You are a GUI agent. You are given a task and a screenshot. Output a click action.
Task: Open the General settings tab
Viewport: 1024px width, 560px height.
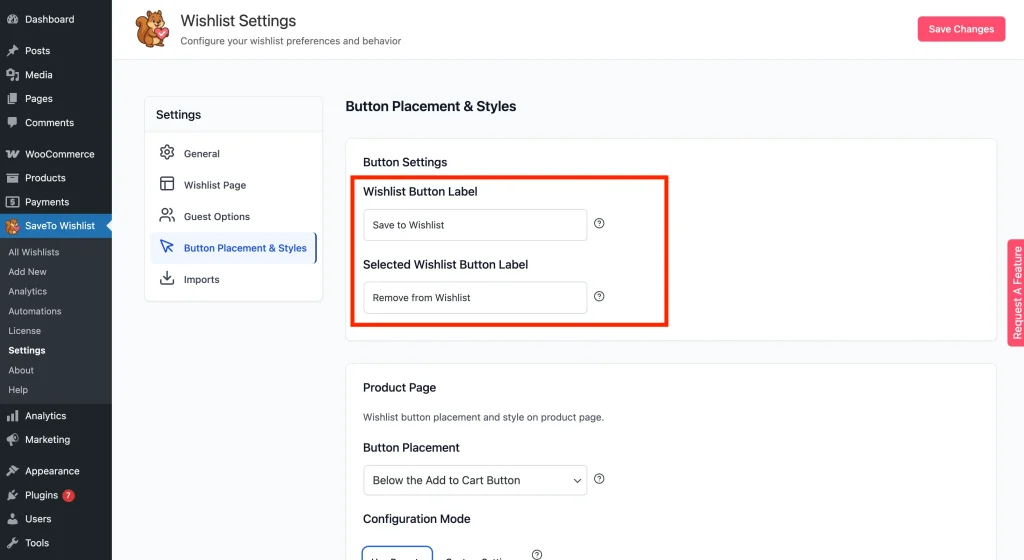[x=233, y=153]
